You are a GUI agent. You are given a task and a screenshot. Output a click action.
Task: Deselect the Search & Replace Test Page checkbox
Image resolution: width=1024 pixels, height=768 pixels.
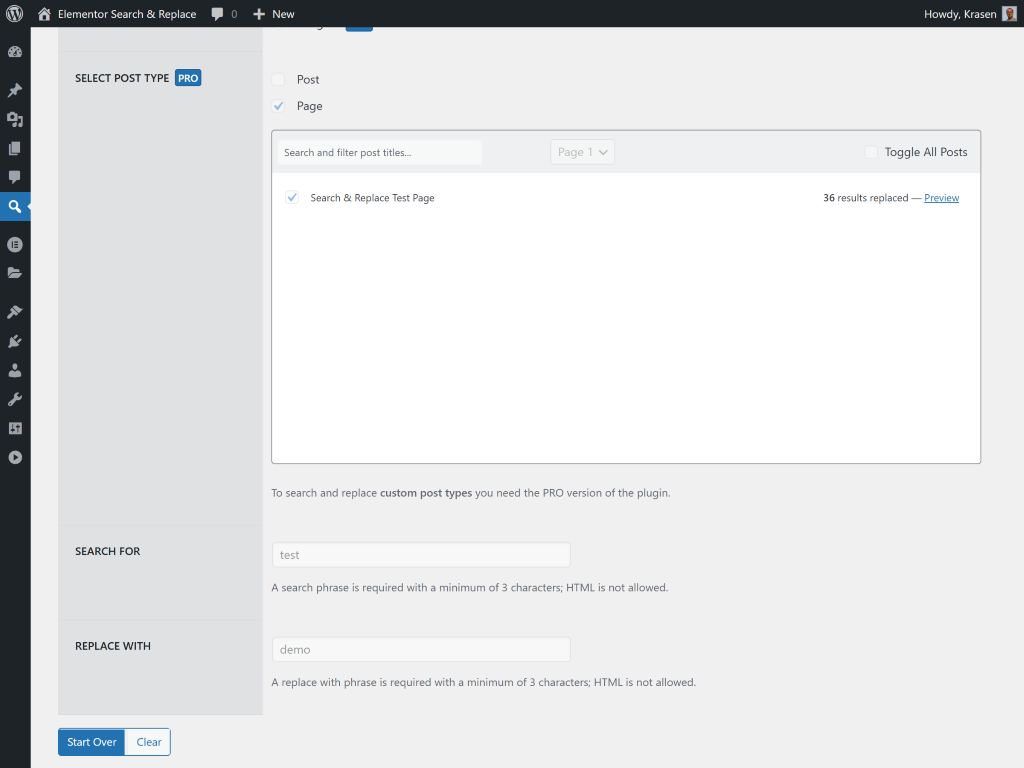click(292, 197)
